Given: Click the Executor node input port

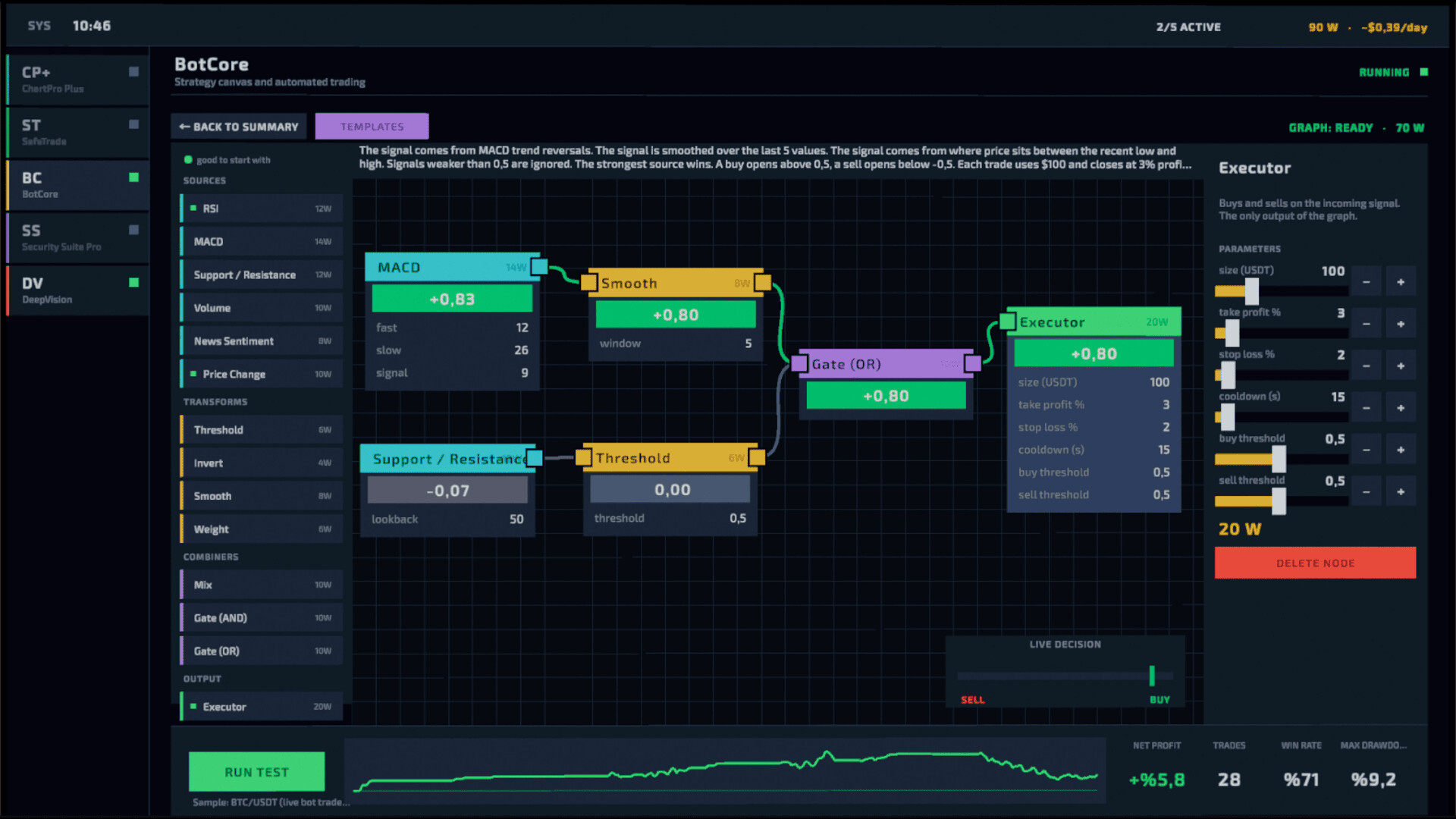Looking at the screenshot, I should [x=1008, y=322].
